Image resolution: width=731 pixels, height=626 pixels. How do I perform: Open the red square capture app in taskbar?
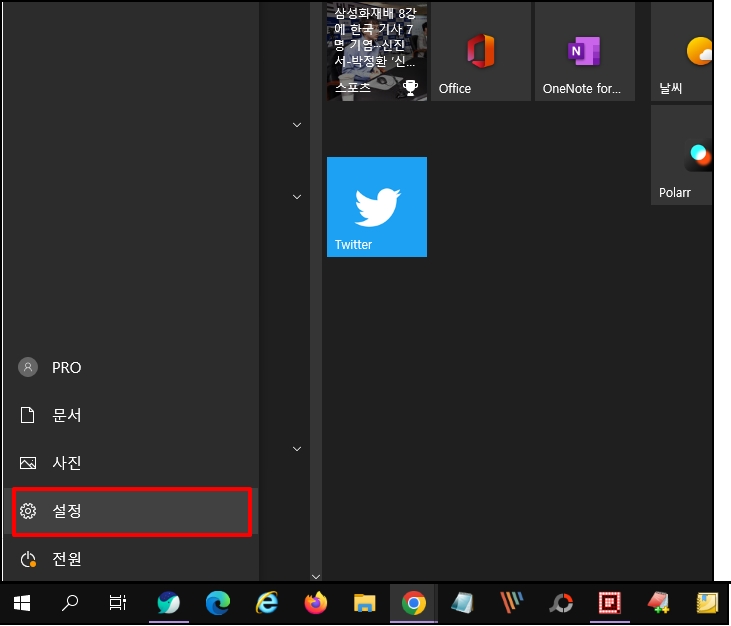pyautogui.click(x=609, y=603)
